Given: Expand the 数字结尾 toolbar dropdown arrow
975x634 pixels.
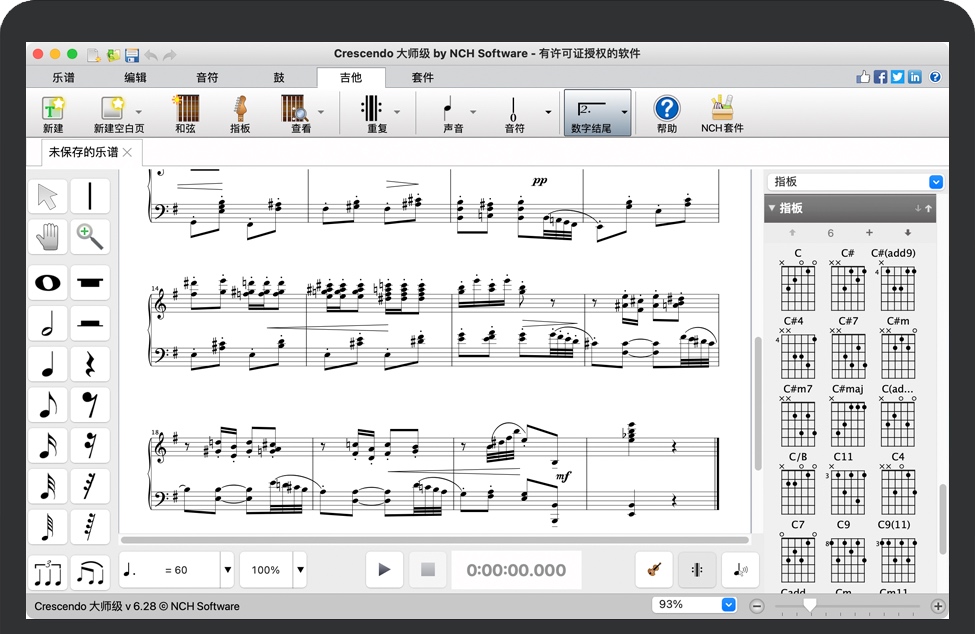Looking at the screenshot, I should click(625, 112).
